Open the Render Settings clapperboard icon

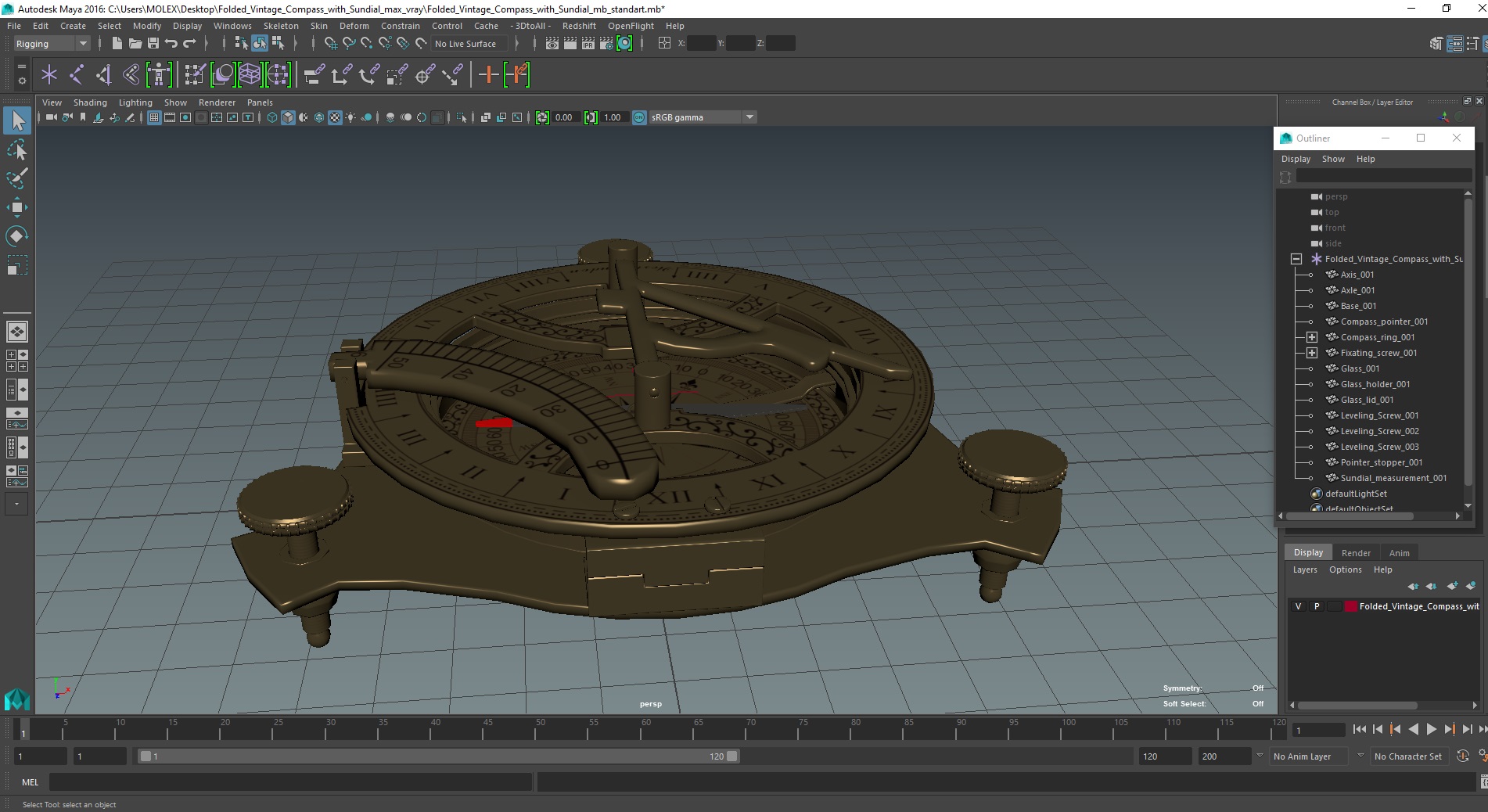606,44
